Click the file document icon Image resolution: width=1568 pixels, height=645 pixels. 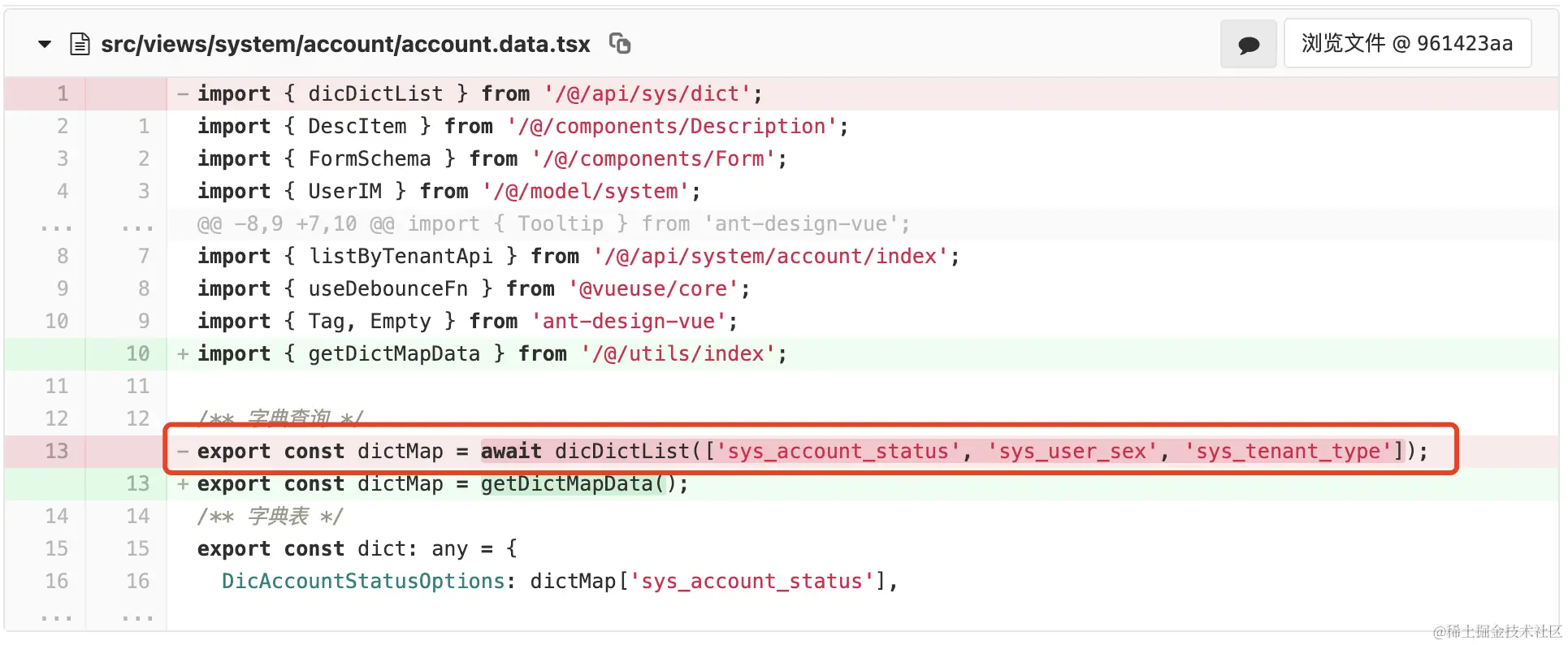(x=80, y=44)
